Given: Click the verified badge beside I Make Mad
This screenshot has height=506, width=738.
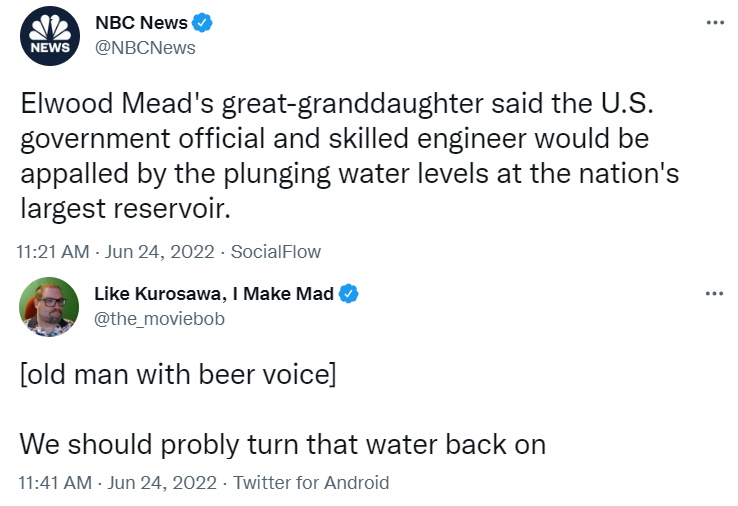Looking at the screenshot, I should click(349, 293).
